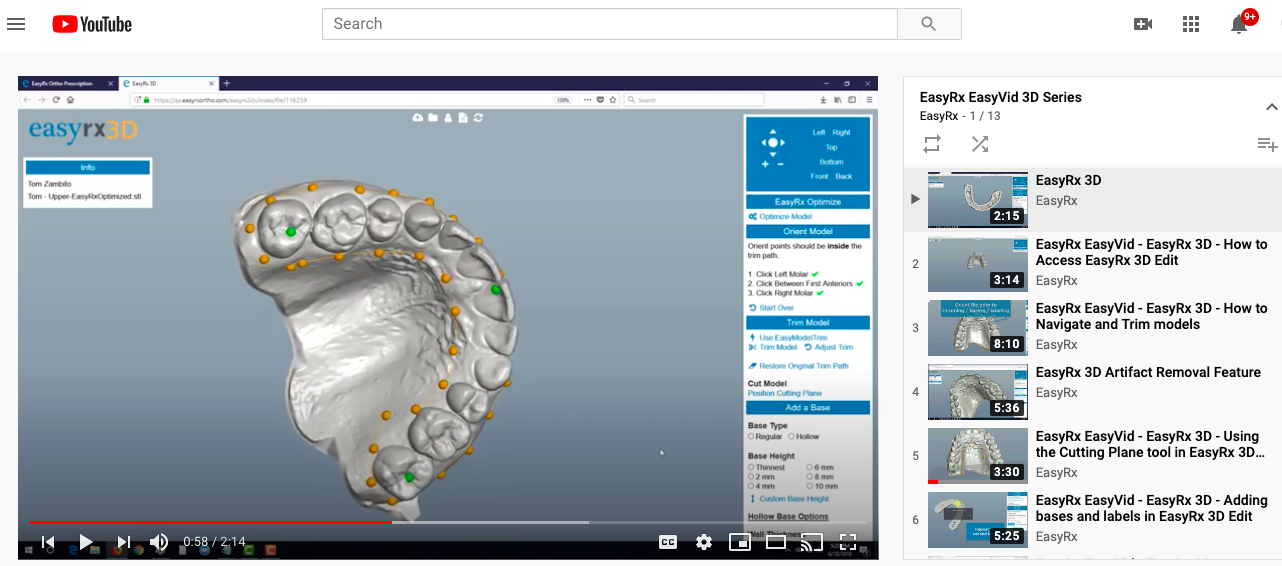Click Adjust Trim link

pyautogui.click(x=828, y=347)
